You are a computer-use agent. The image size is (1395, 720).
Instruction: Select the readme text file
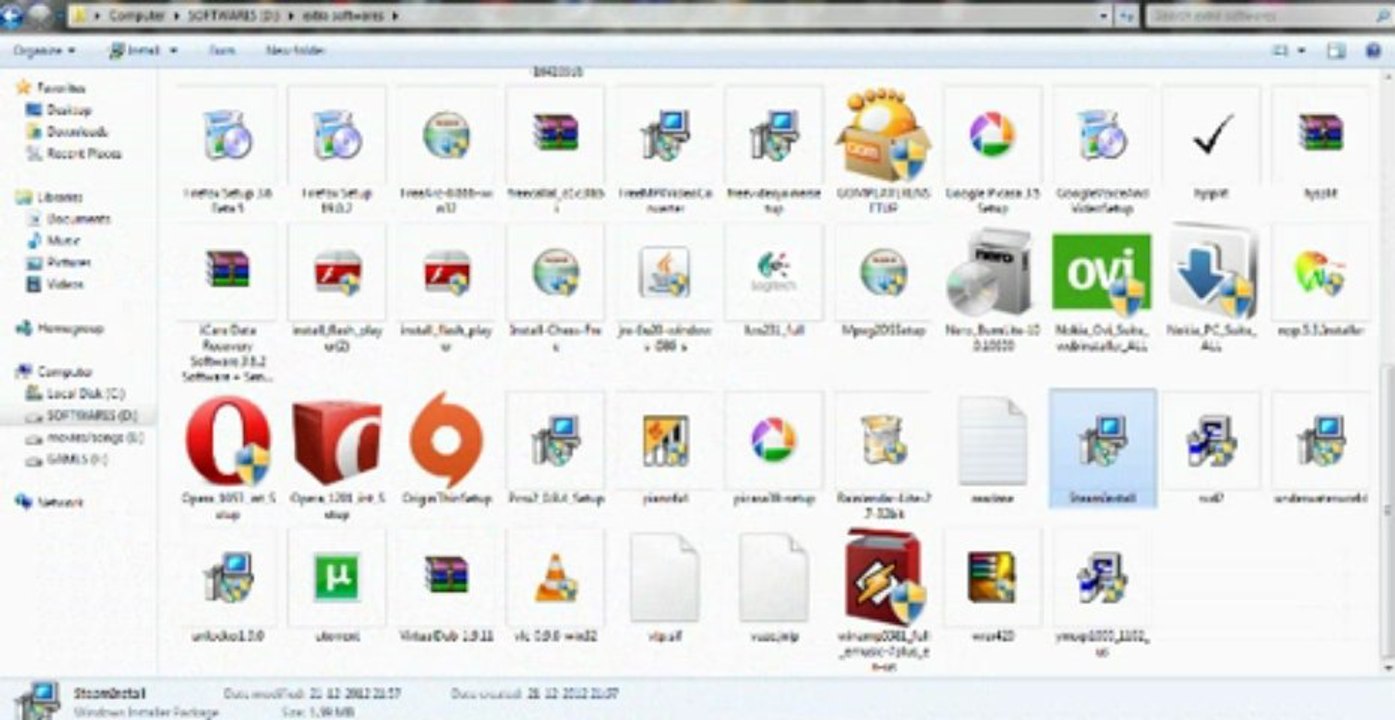point(992,440)
